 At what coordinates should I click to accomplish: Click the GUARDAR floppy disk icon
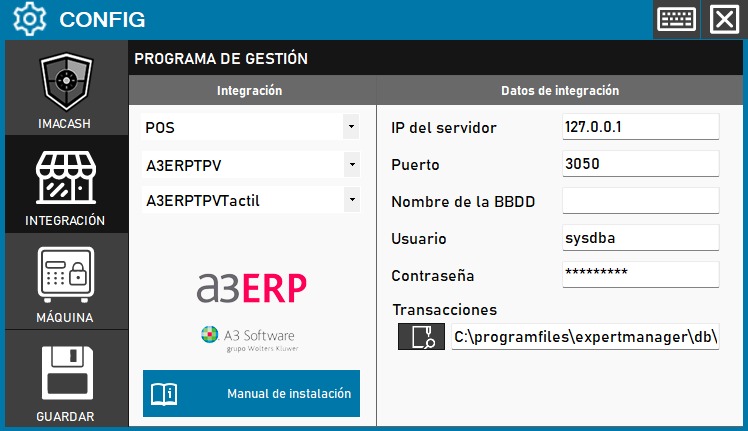(x=66, y=374)
